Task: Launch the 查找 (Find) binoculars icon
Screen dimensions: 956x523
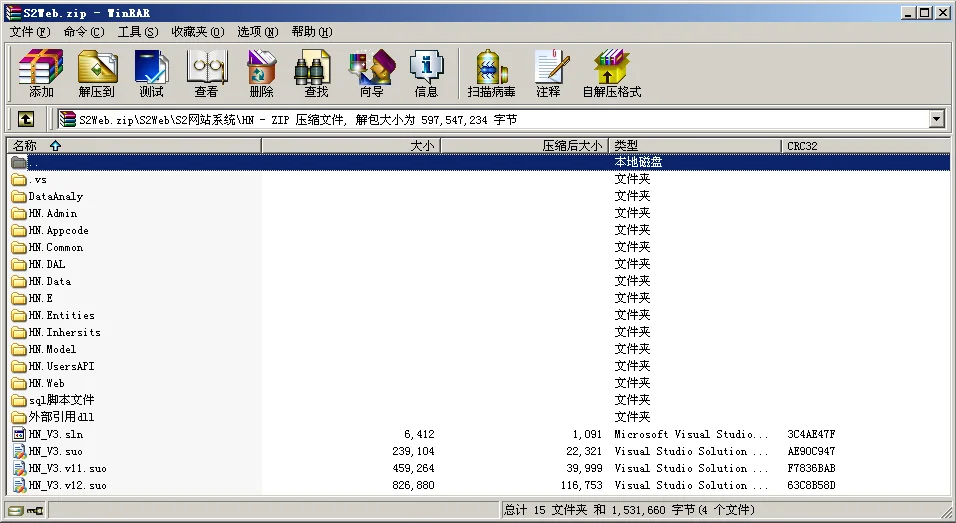Action: click(316, 74)
